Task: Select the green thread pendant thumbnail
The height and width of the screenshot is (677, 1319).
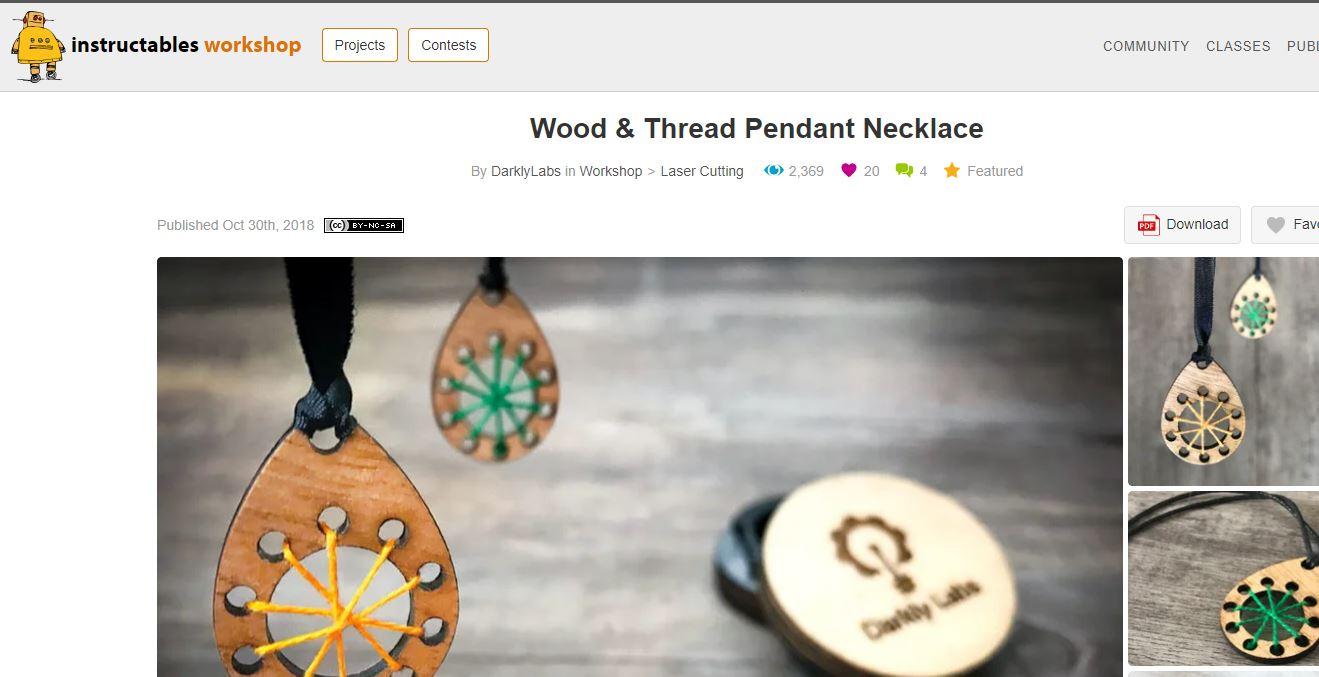Action: click(x=1223, y=578)
